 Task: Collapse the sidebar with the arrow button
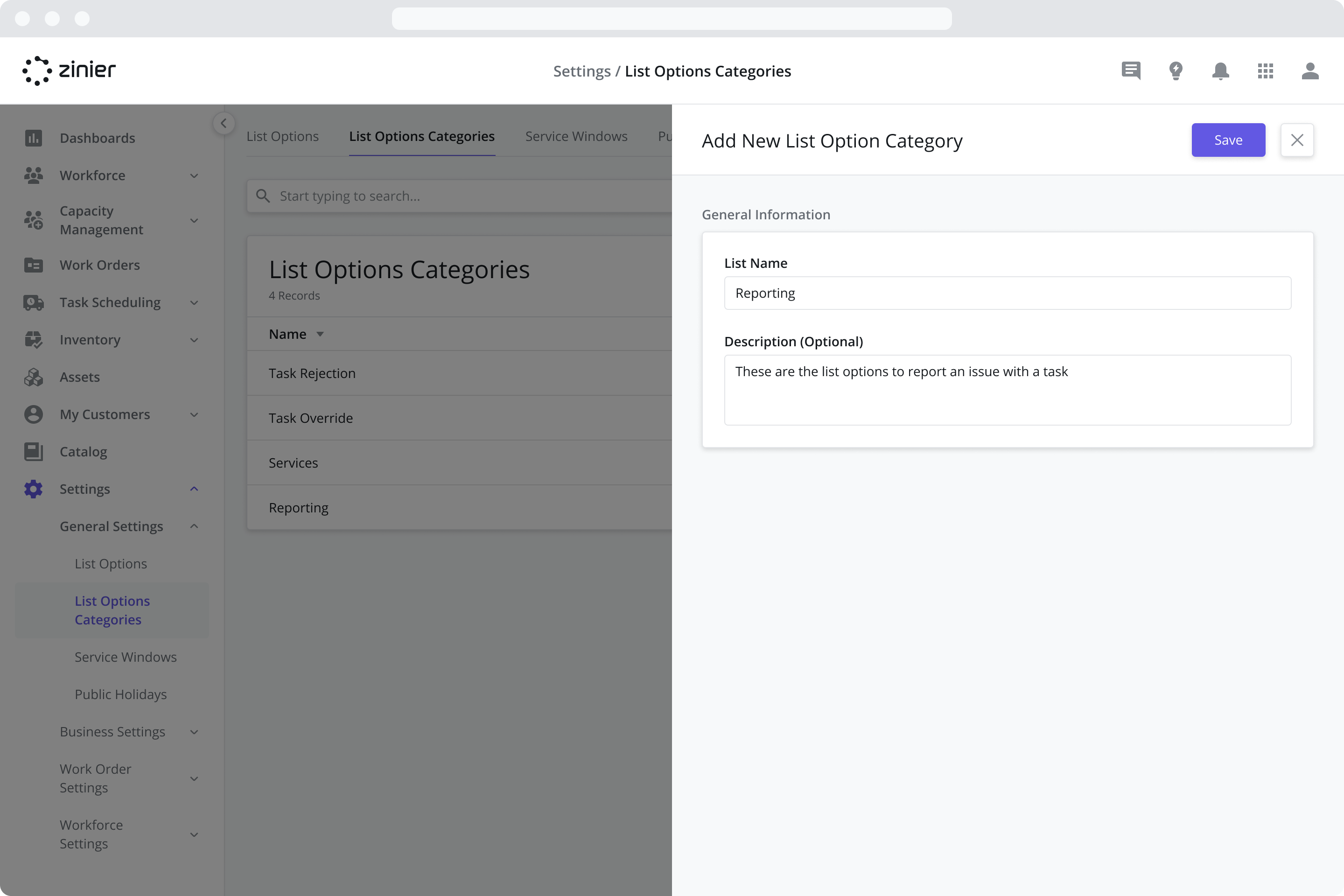(x=224, y=123)
